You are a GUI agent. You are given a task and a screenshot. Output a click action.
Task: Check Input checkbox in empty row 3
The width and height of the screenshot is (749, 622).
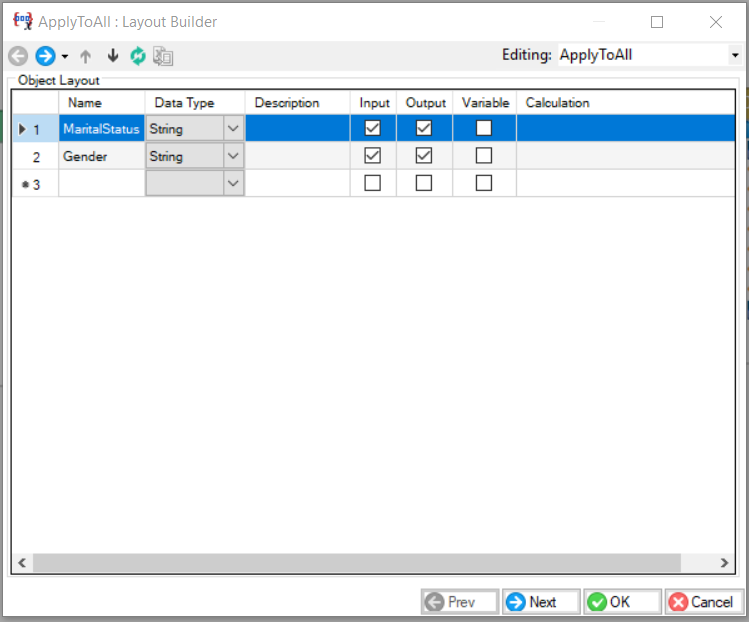tap(373, 183)
